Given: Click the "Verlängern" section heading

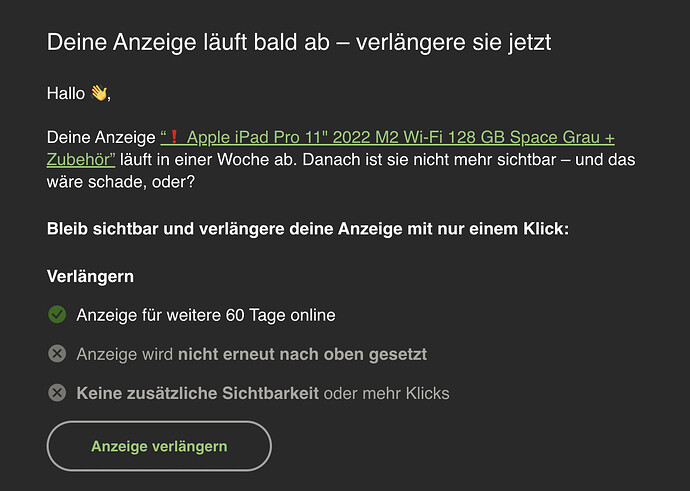Looking at the screenshot, I should coord(90,275).
